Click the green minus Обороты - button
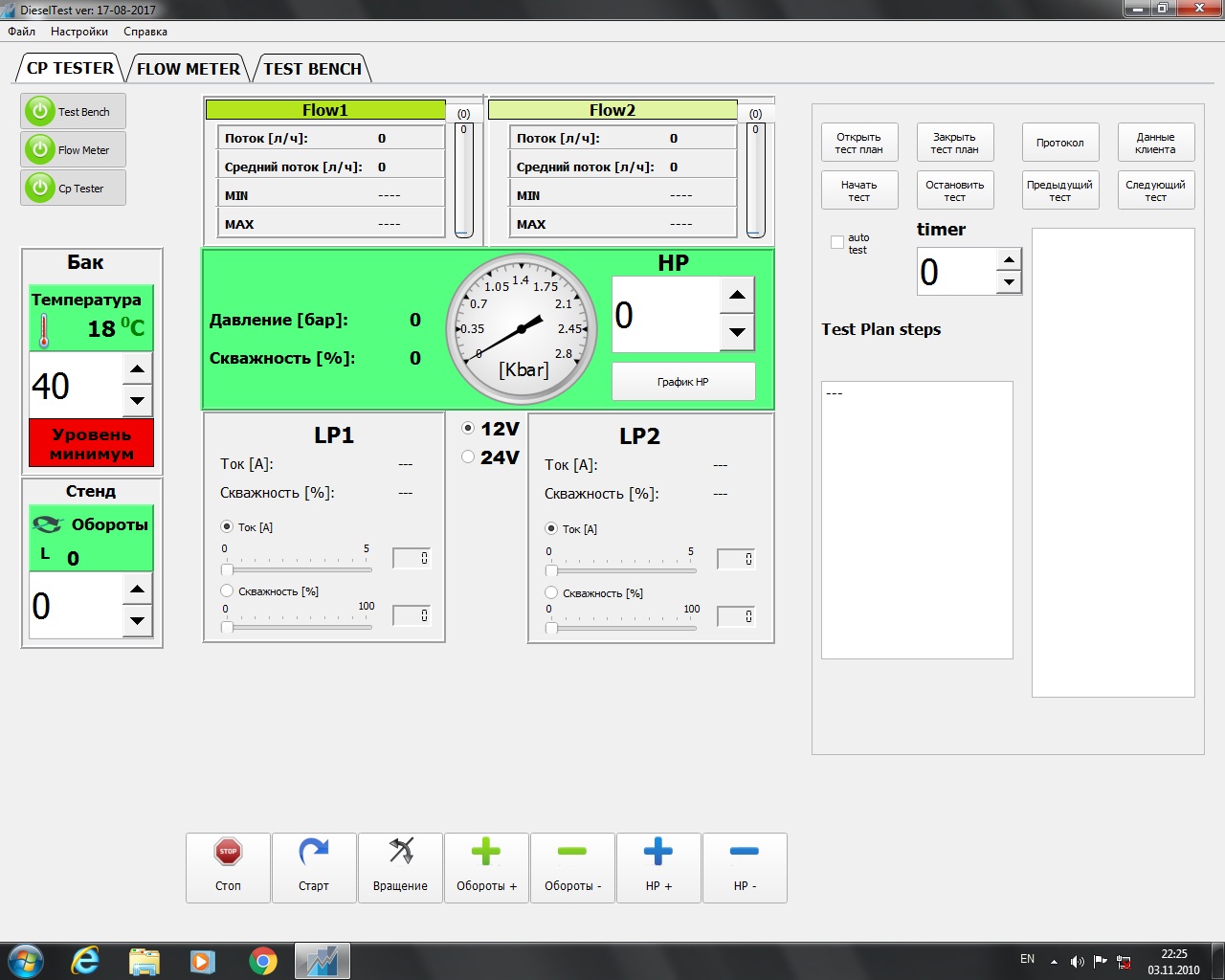 (x=572, y=867)
